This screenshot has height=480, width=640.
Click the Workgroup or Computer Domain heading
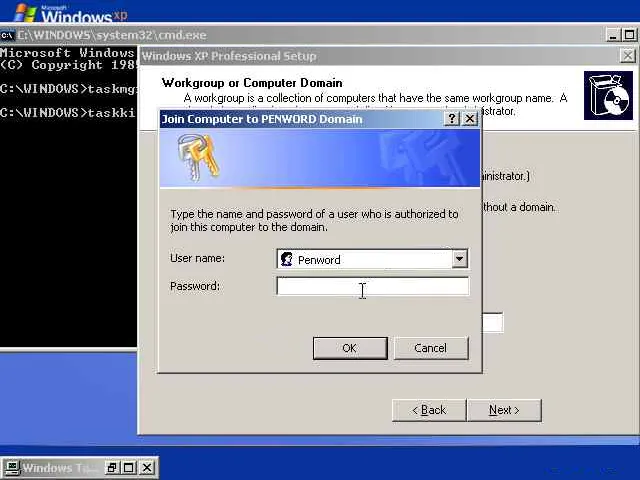(252, 83)
